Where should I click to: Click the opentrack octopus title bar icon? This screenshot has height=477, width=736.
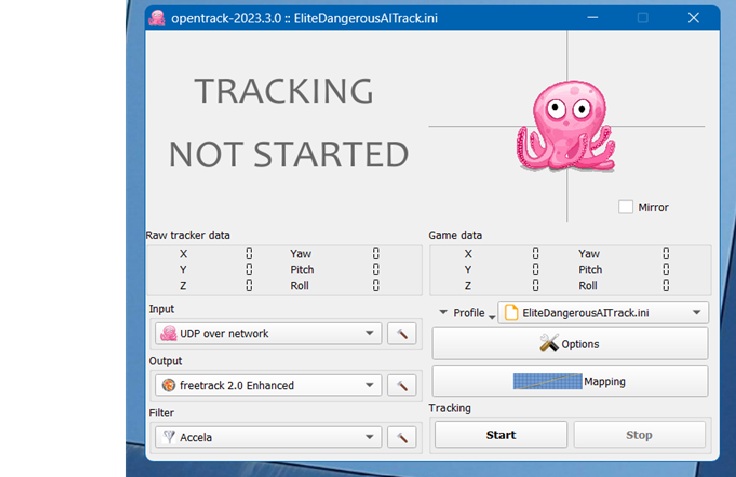tap(157, 18)
